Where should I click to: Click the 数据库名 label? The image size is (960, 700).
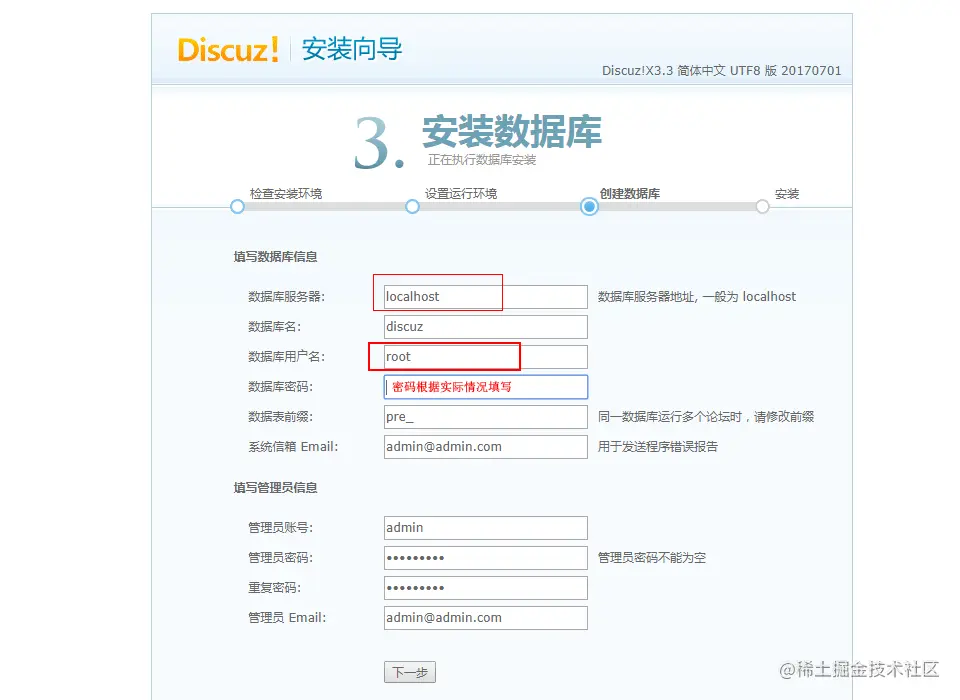(x=274, y=327)
